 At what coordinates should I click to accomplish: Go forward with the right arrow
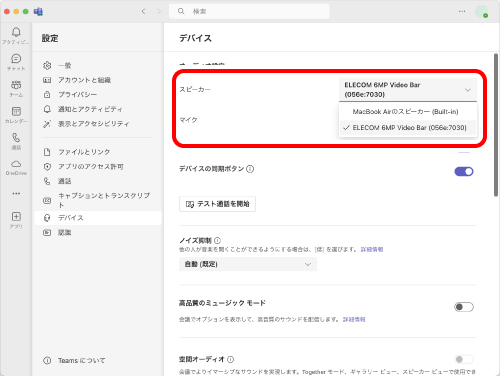click(x=159, y=11)
